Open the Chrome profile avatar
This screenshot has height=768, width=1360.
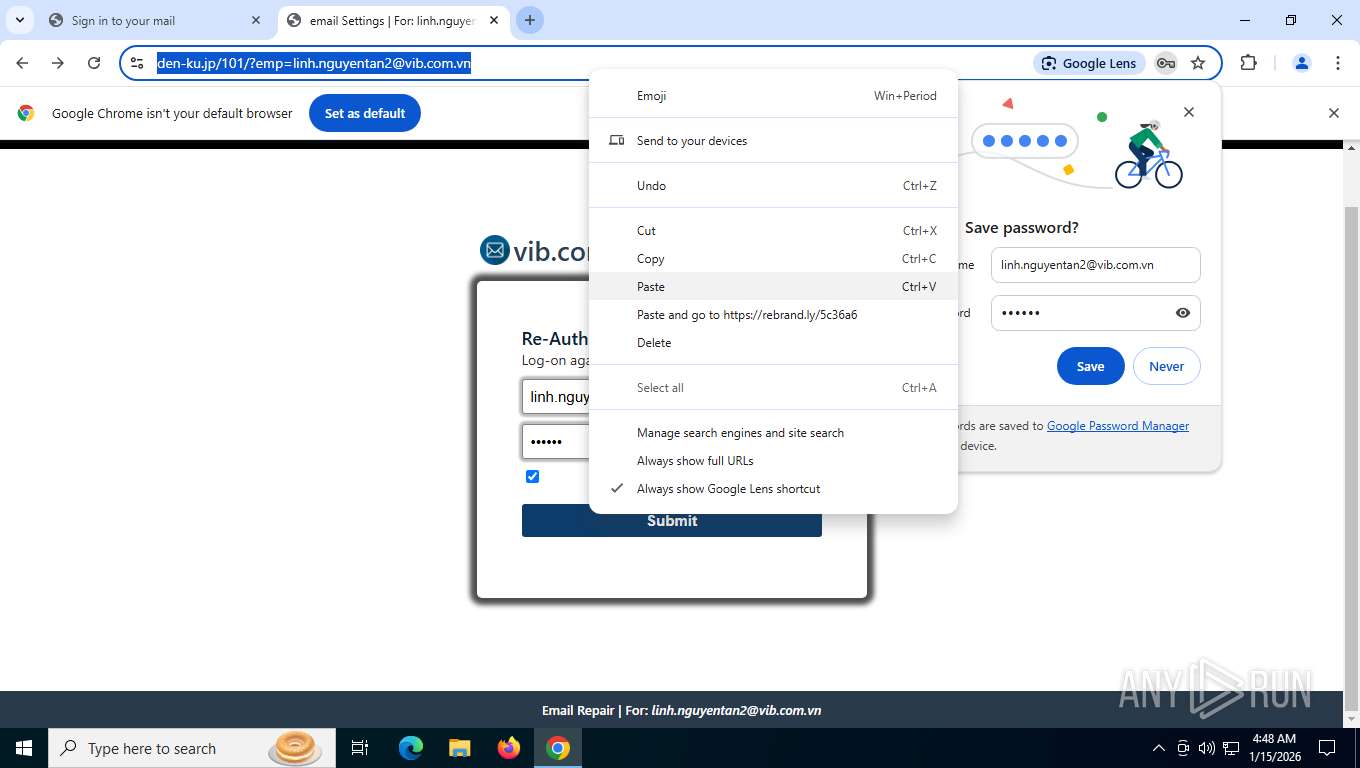[1302, 63]
